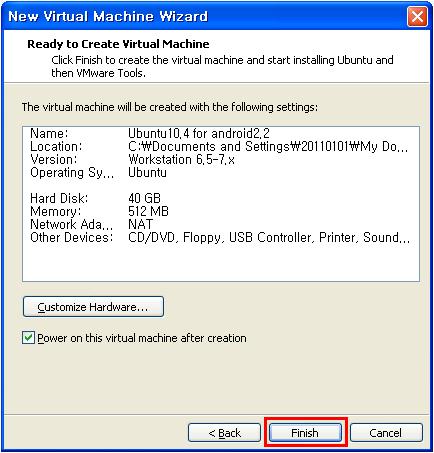The image size is (434, 453).
Task: Click the 'Click Finish to create' instruction text
Action: tap(222, 66)
